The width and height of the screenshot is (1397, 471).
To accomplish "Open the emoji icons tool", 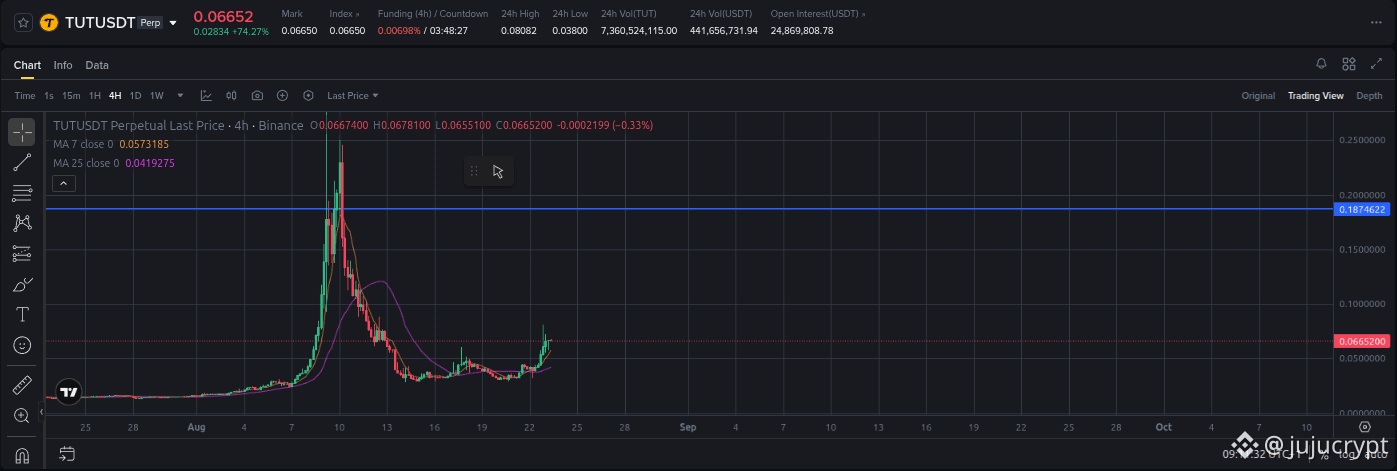I will click(22, 345).
